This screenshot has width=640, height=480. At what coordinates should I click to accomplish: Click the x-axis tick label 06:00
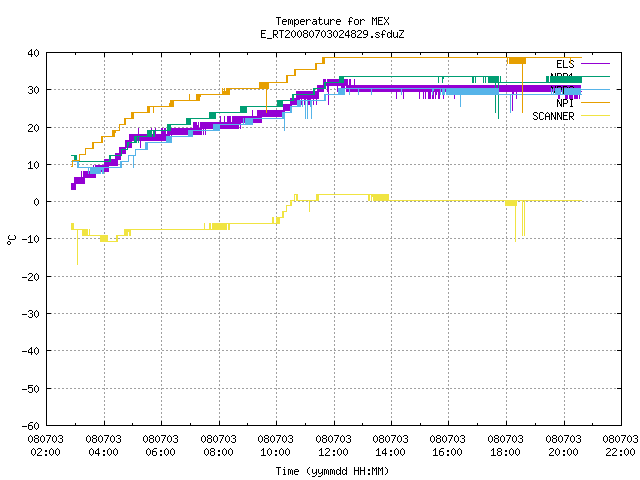(x=161, y=452)
